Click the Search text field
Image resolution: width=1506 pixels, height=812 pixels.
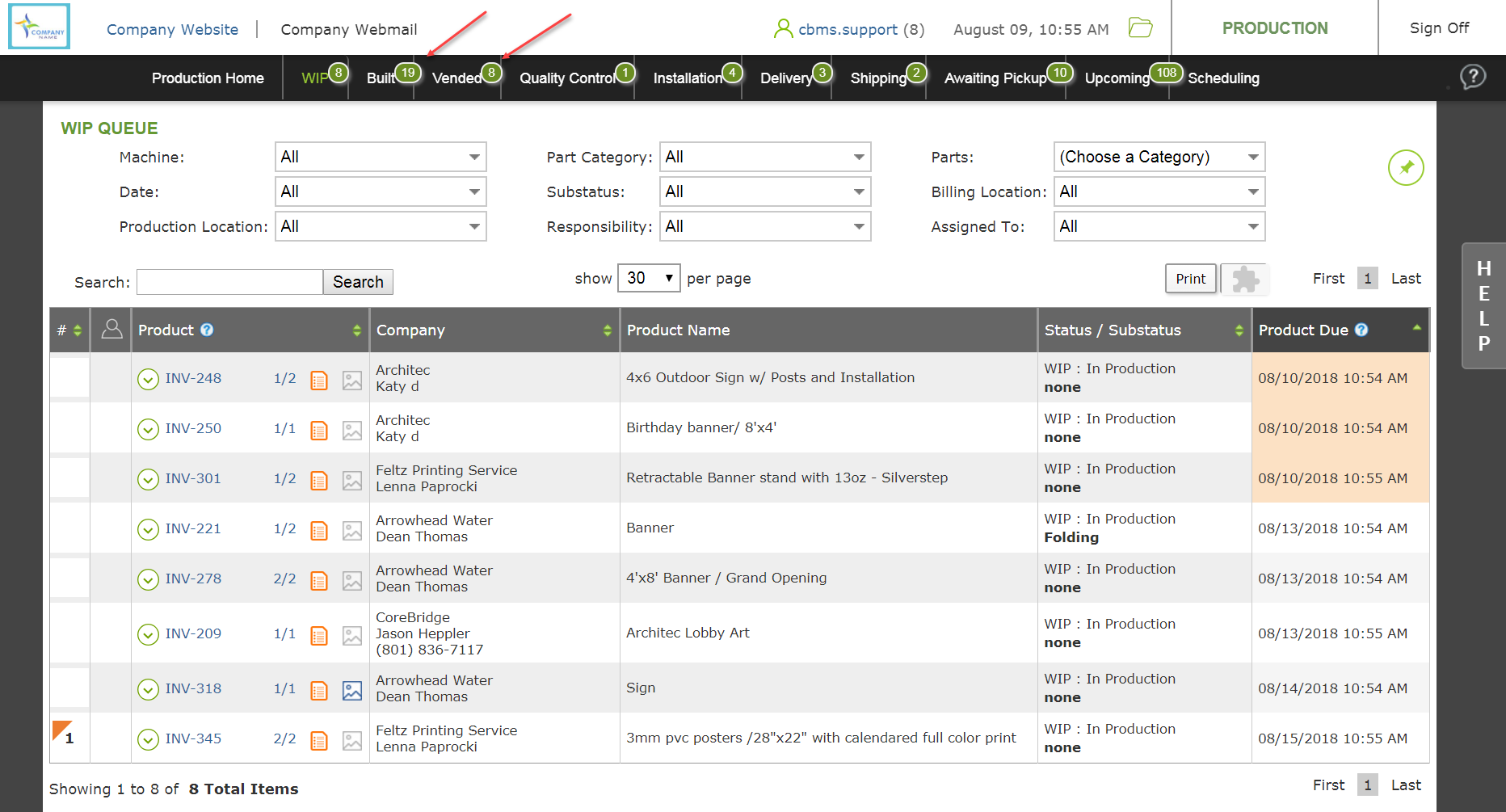pos(230,282)
